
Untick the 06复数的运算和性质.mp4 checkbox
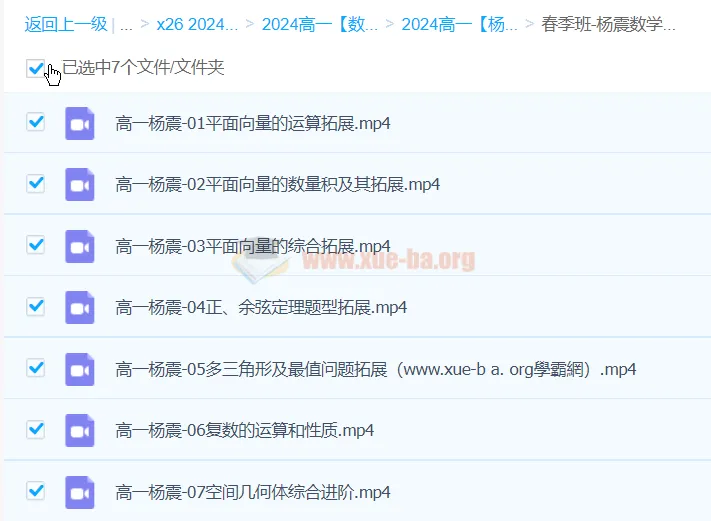[36, 429]
